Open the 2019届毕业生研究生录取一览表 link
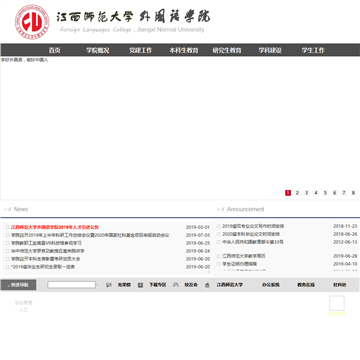 click(x=43, y=267)
